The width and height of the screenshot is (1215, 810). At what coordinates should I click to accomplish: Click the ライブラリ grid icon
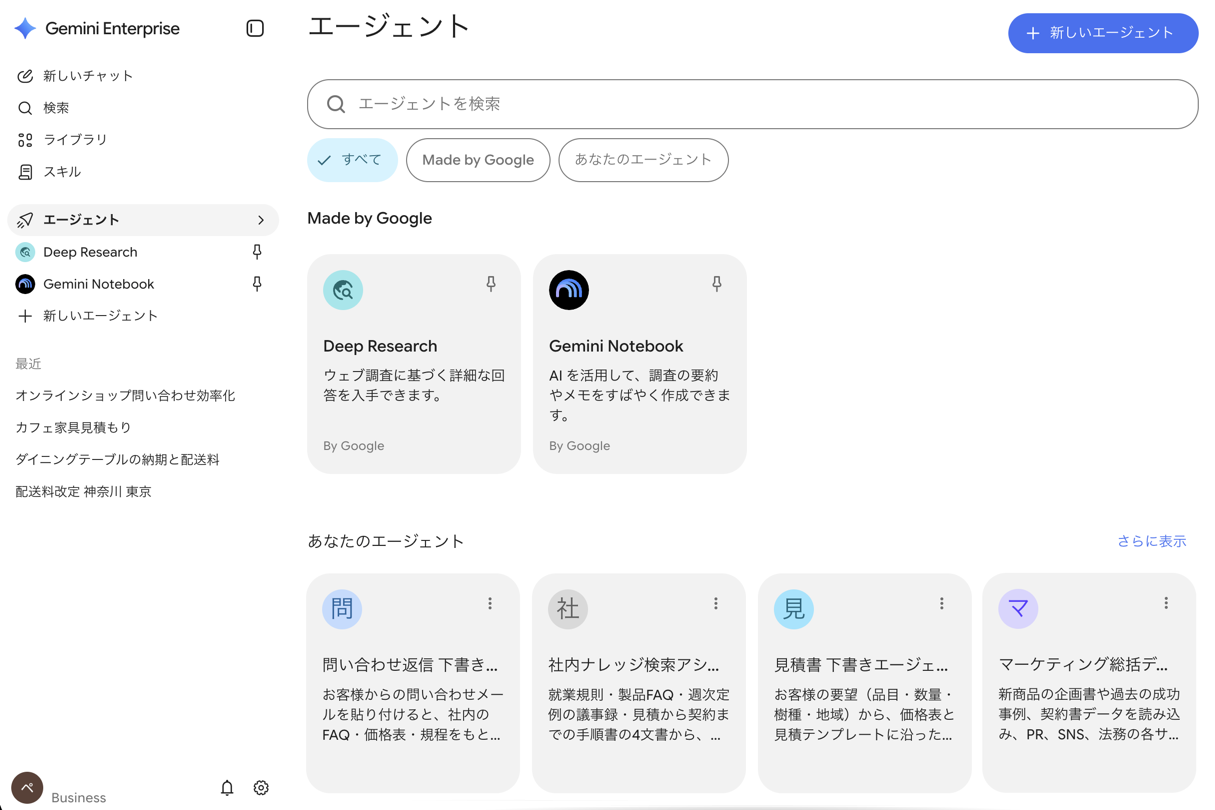click(25, 140)
